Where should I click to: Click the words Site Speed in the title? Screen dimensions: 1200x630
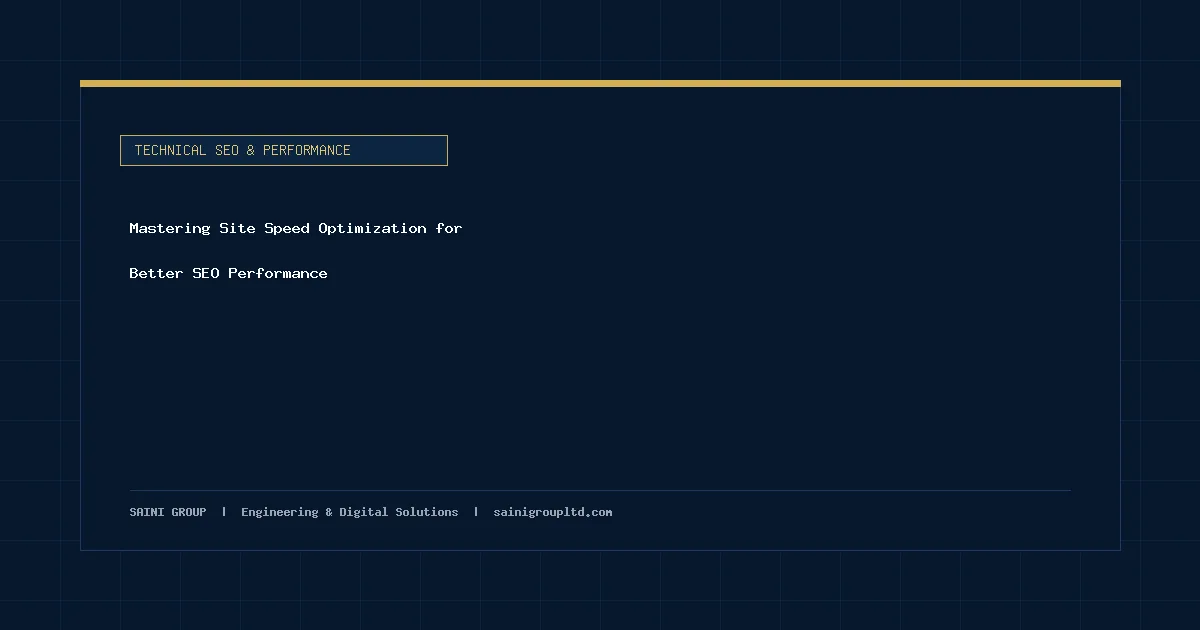(x=264, y=228)
